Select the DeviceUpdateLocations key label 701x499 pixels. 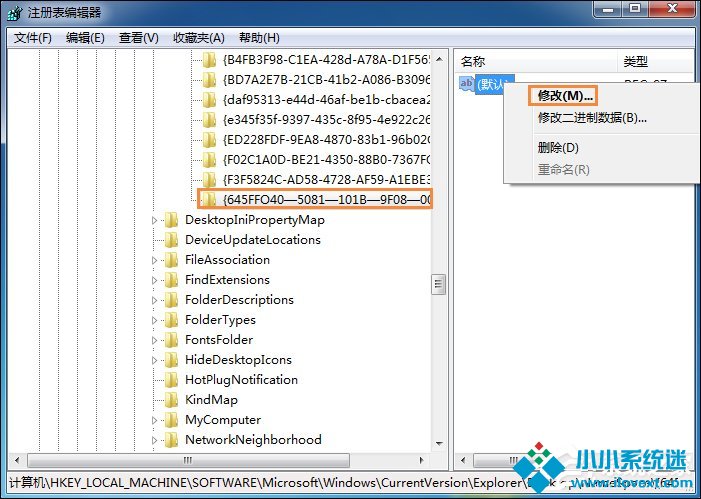tap(253, 240)
